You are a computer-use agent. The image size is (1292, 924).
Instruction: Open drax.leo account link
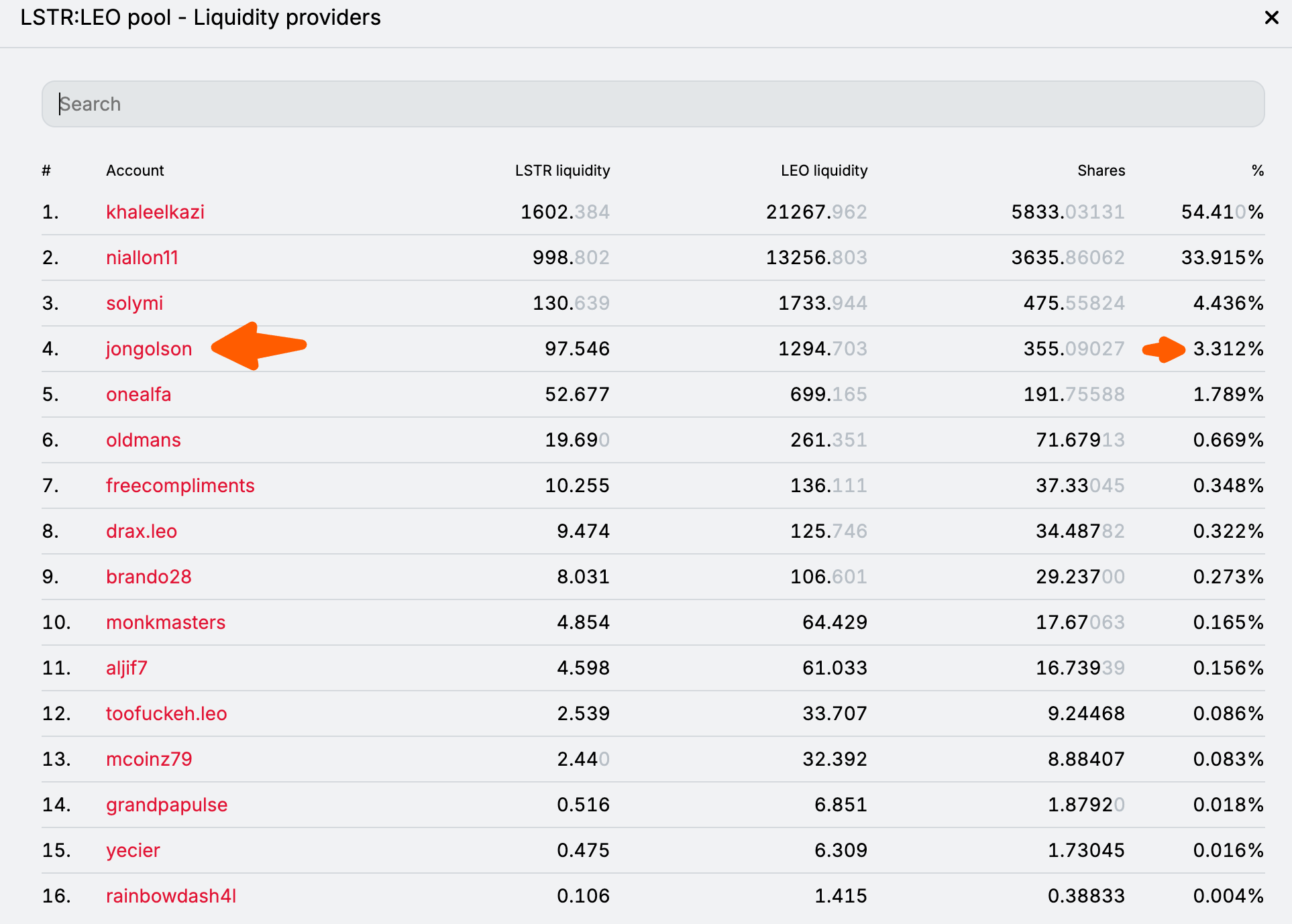click(x=142, y=531)
